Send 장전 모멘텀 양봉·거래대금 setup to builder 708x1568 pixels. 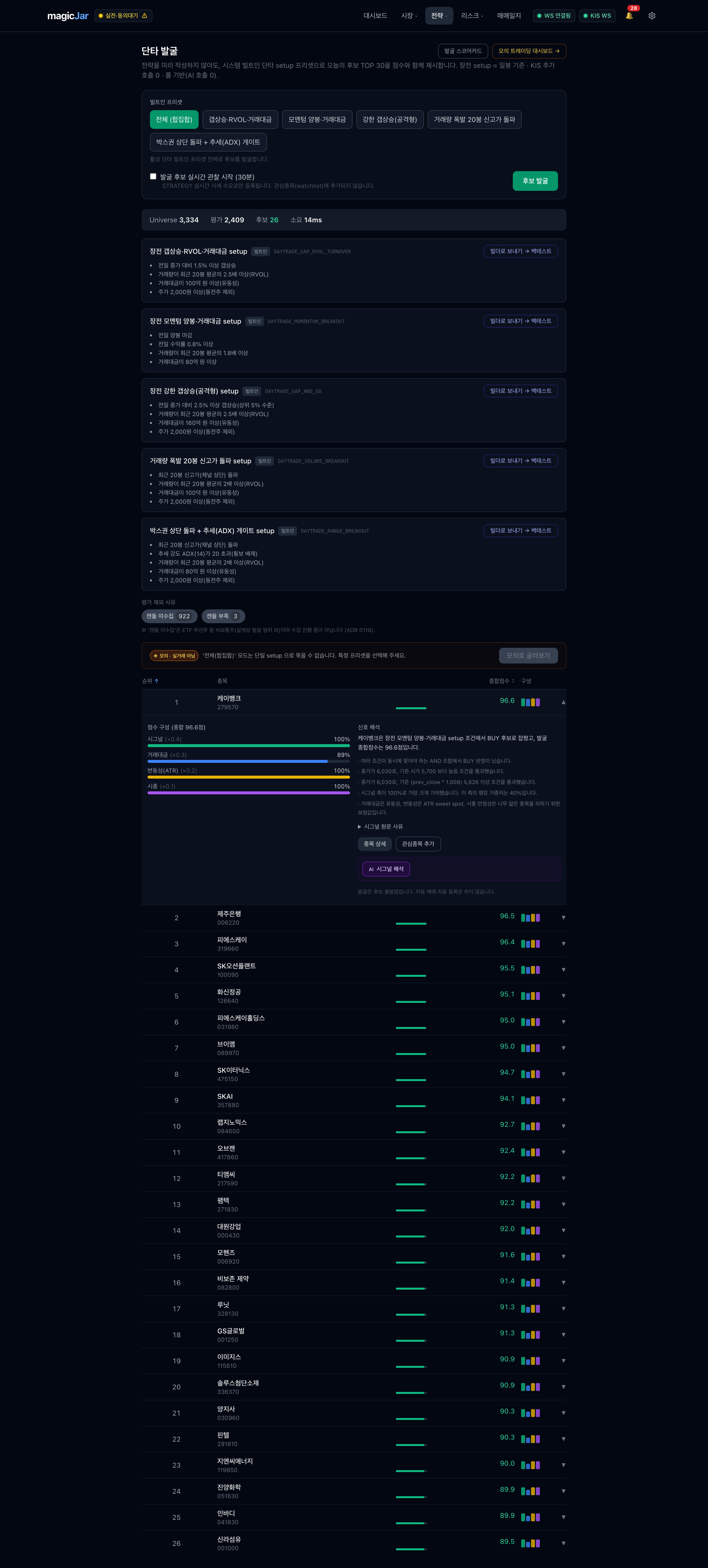521,321
